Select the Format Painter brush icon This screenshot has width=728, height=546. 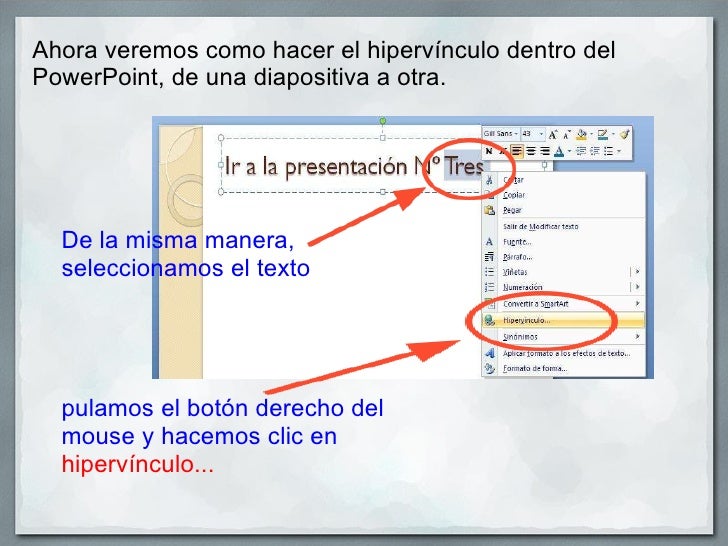624,134
